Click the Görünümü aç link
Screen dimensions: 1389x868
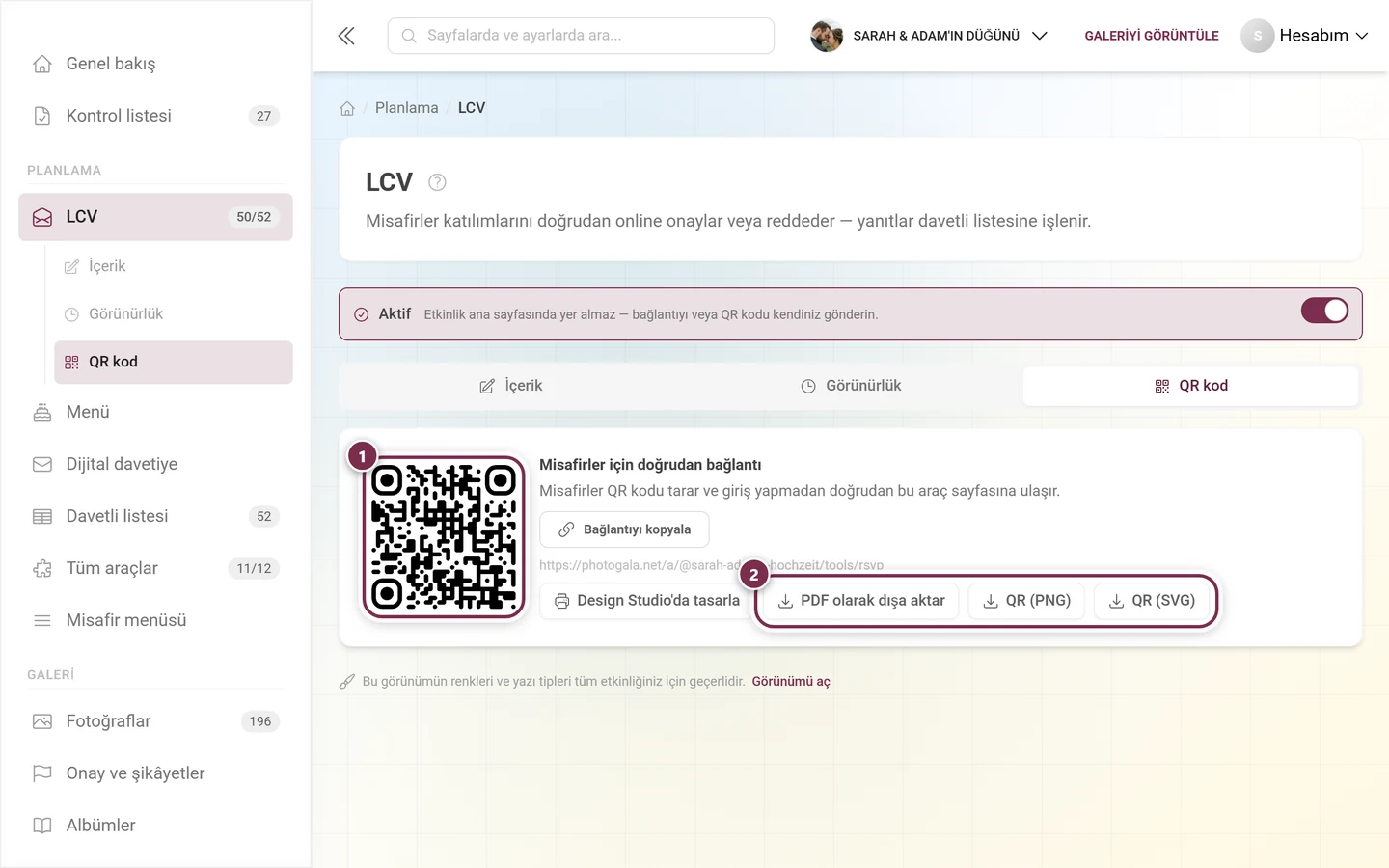[791, 682]
